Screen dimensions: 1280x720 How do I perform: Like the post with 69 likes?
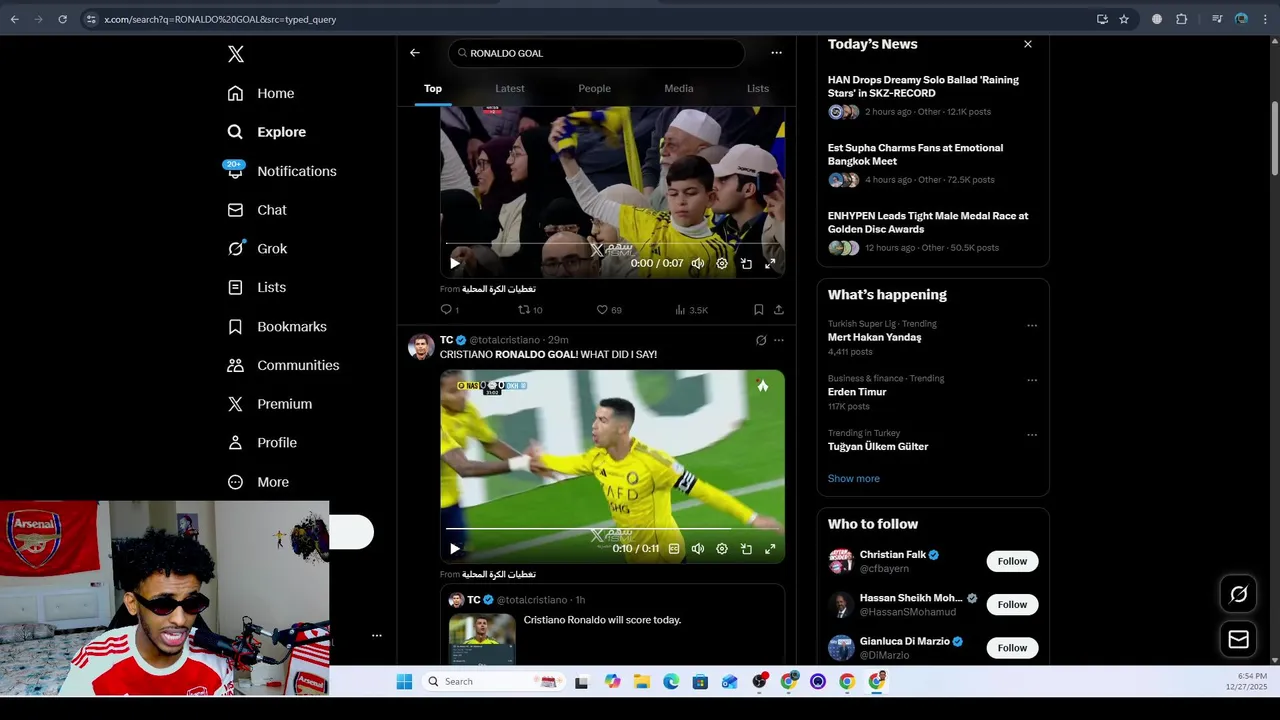click(608, 310)
